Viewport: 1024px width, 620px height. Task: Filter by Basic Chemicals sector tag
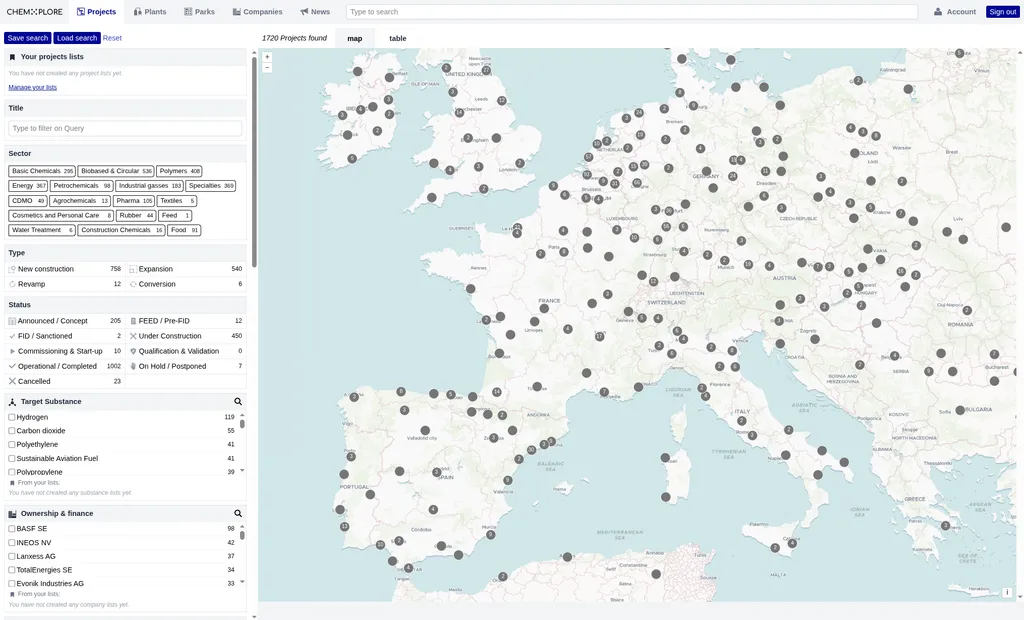(42, 171)
